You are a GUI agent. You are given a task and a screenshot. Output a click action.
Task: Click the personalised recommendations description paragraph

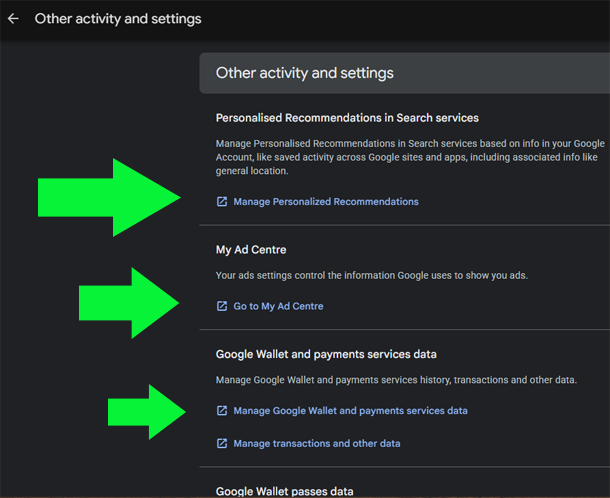410,157
